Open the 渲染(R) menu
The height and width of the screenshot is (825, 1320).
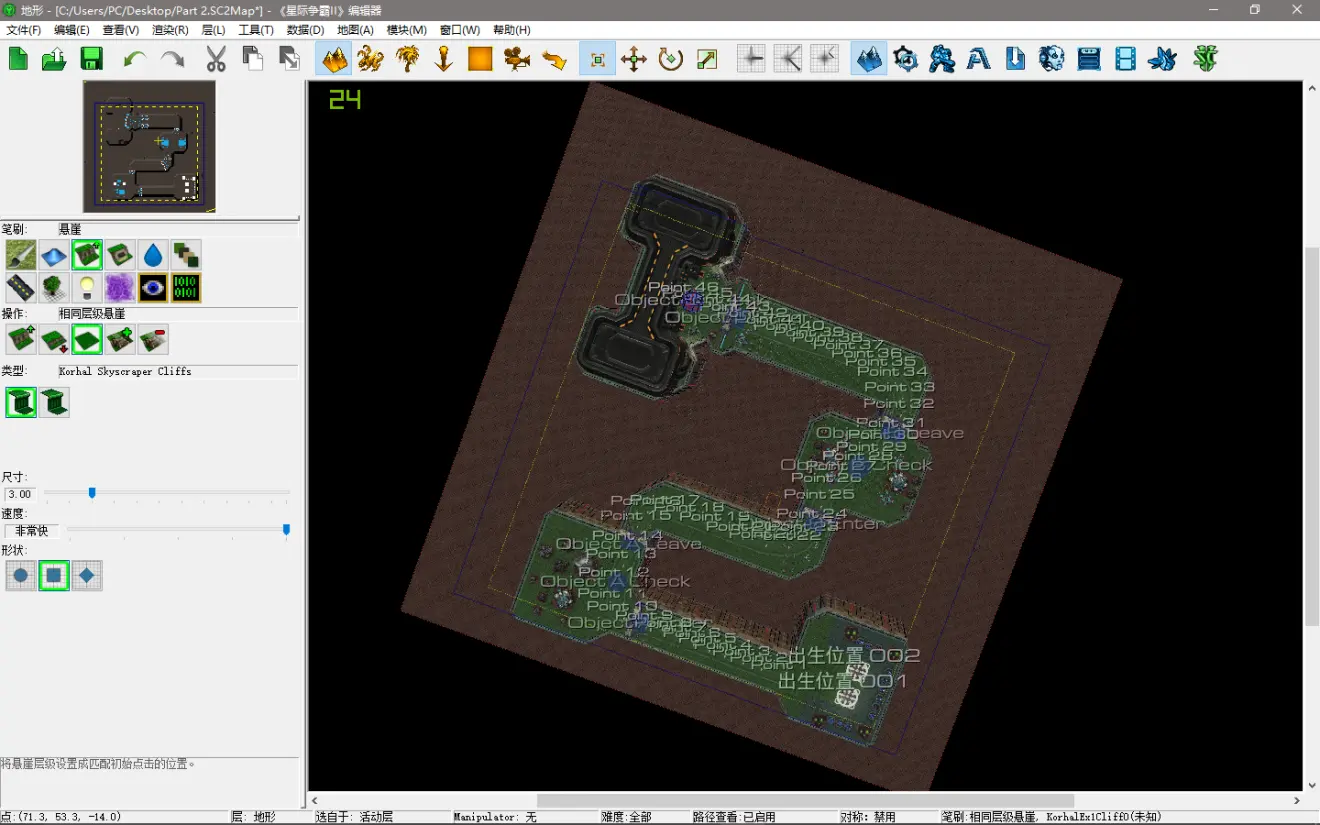point(170,30)
